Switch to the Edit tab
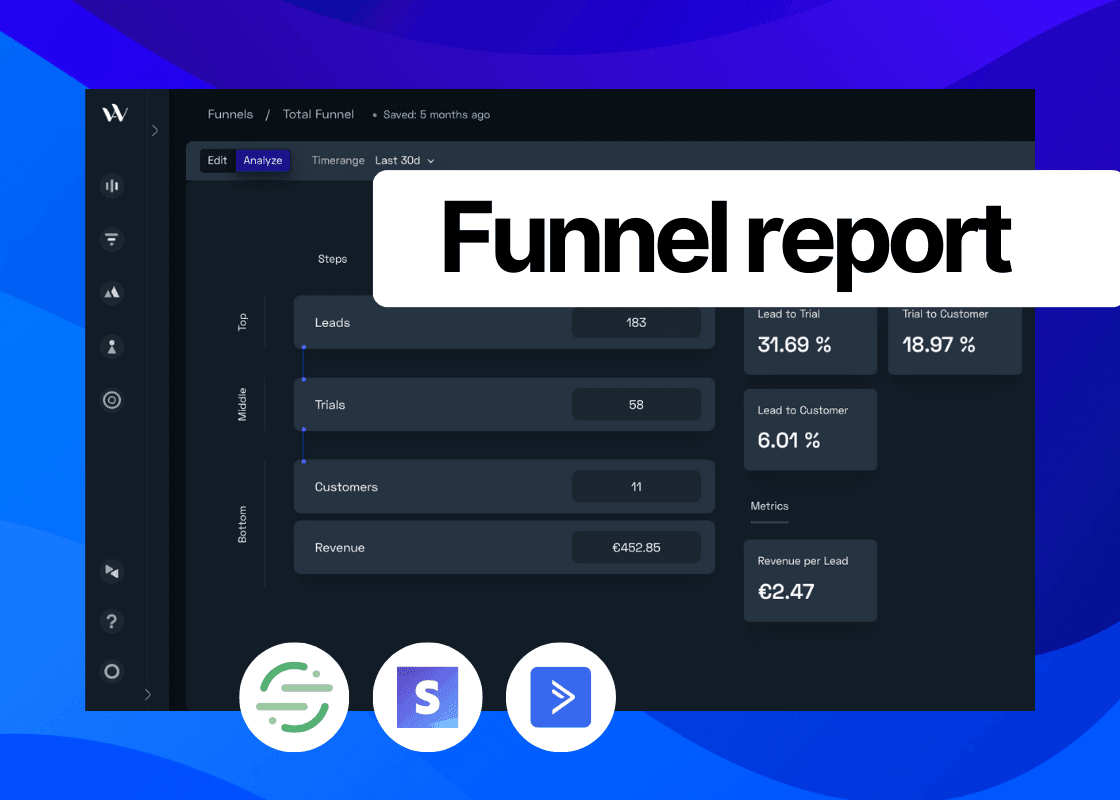 coord(217,160)
